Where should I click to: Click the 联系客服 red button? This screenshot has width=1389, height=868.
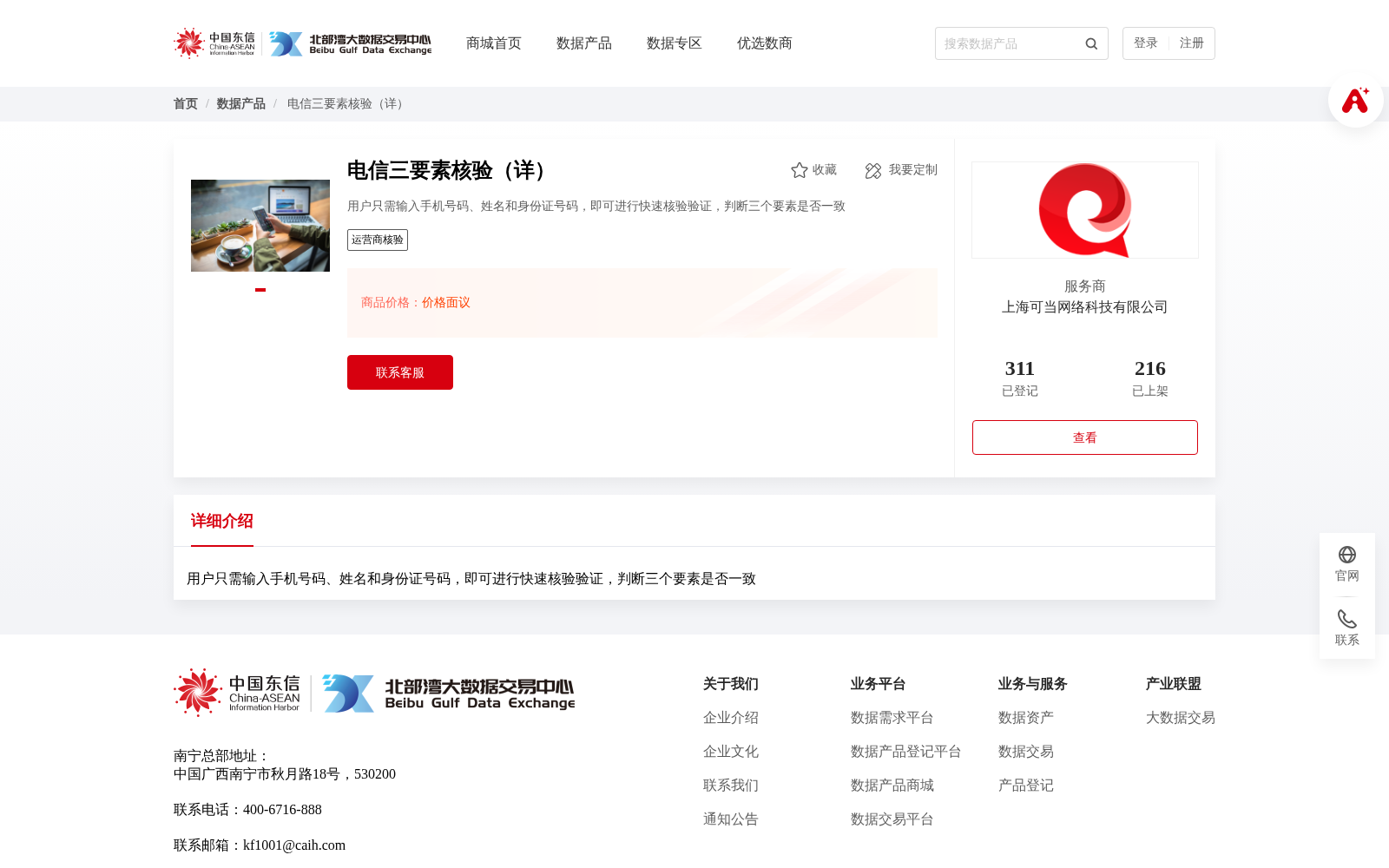click(x=400, y=372)
